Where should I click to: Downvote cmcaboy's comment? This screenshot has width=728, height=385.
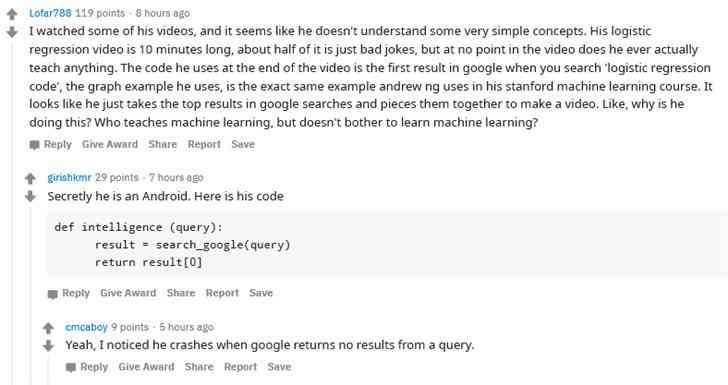point(48,346)
